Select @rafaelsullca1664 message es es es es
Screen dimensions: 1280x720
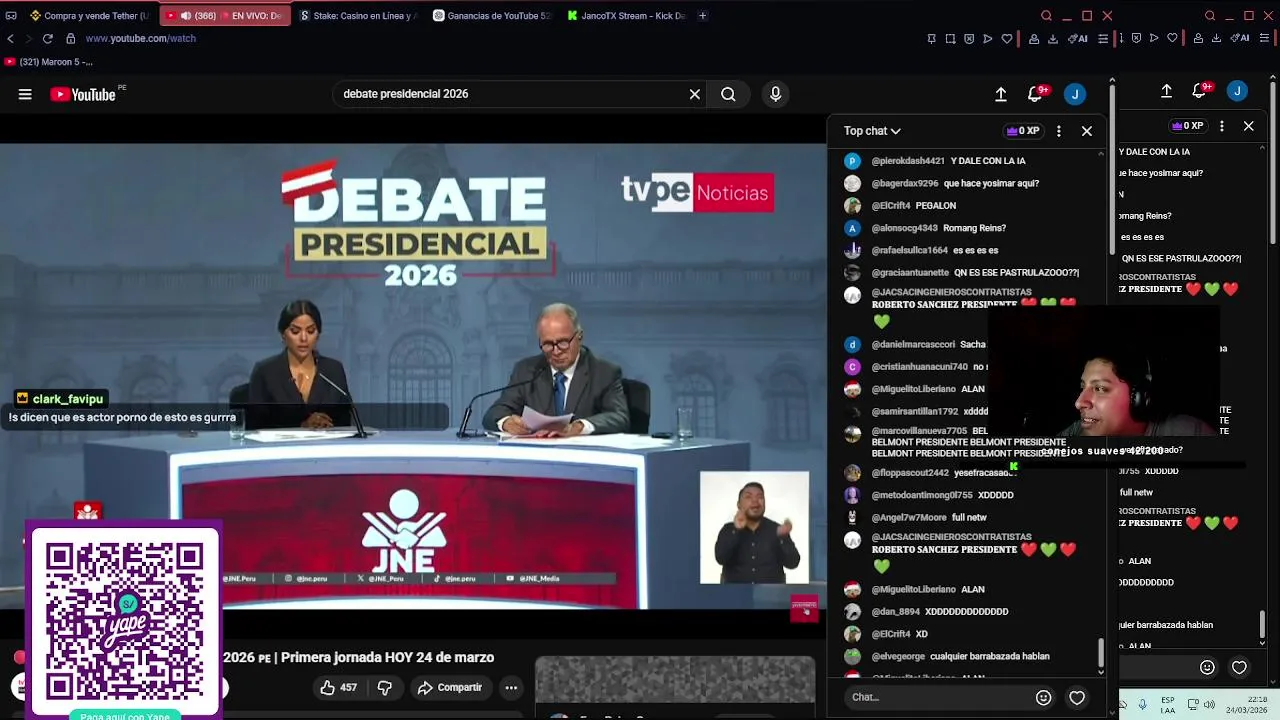coord(935,250)
